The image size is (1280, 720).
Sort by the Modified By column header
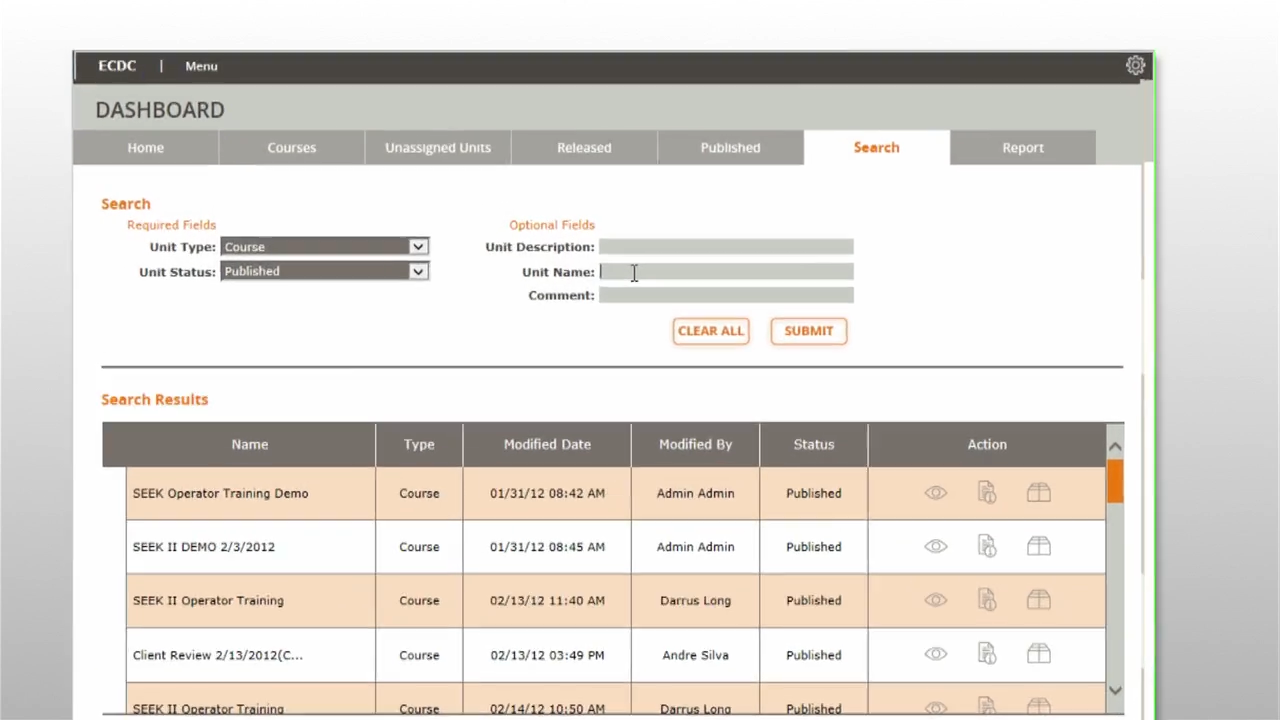tap(695, 444)
